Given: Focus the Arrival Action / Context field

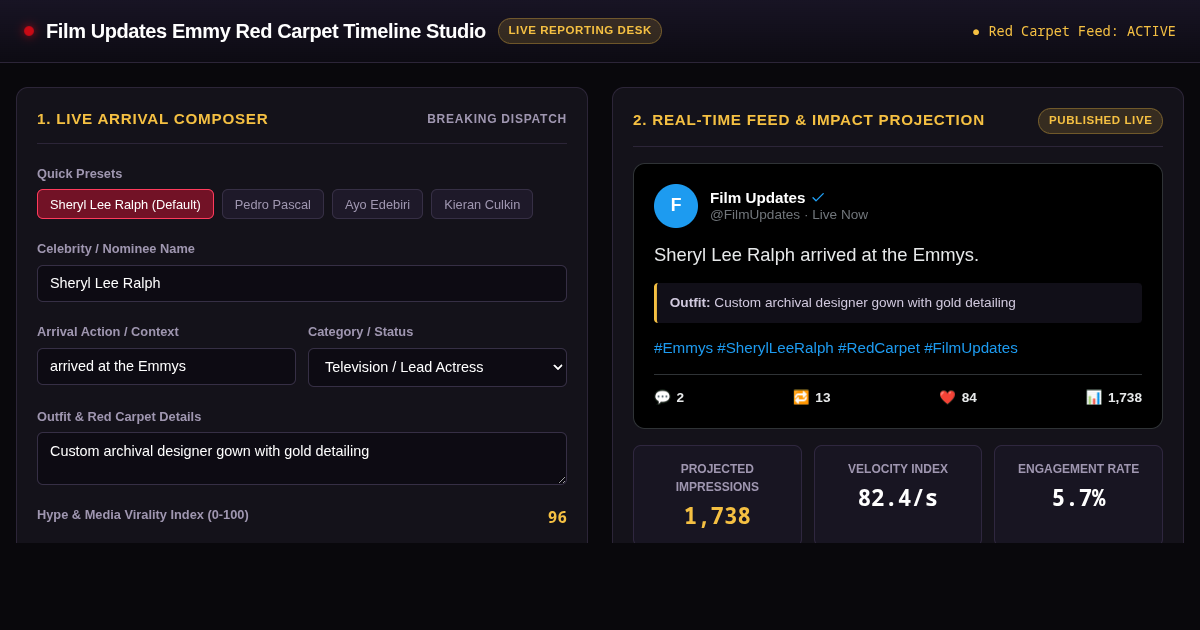Looking at the screenshot, I should click(166, 366).
